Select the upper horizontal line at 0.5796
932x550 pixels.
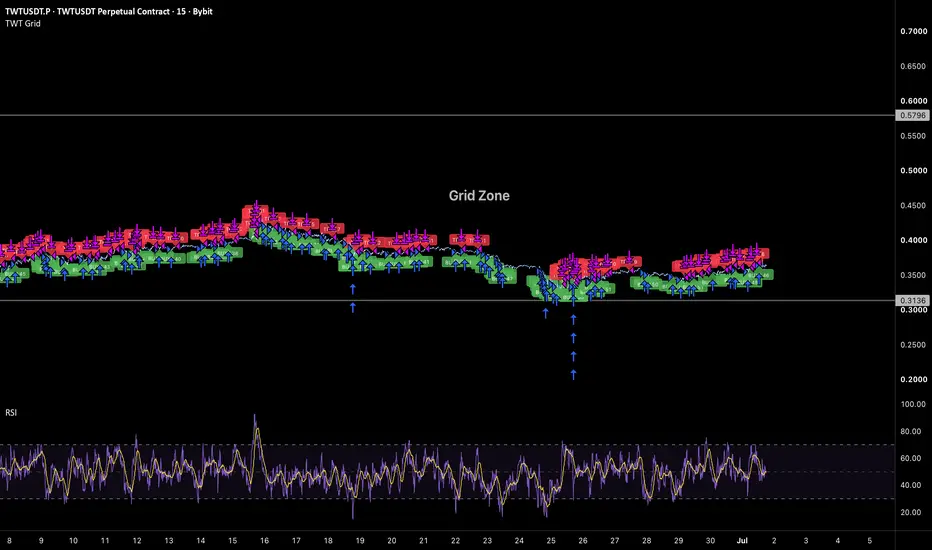pos(447,115)
